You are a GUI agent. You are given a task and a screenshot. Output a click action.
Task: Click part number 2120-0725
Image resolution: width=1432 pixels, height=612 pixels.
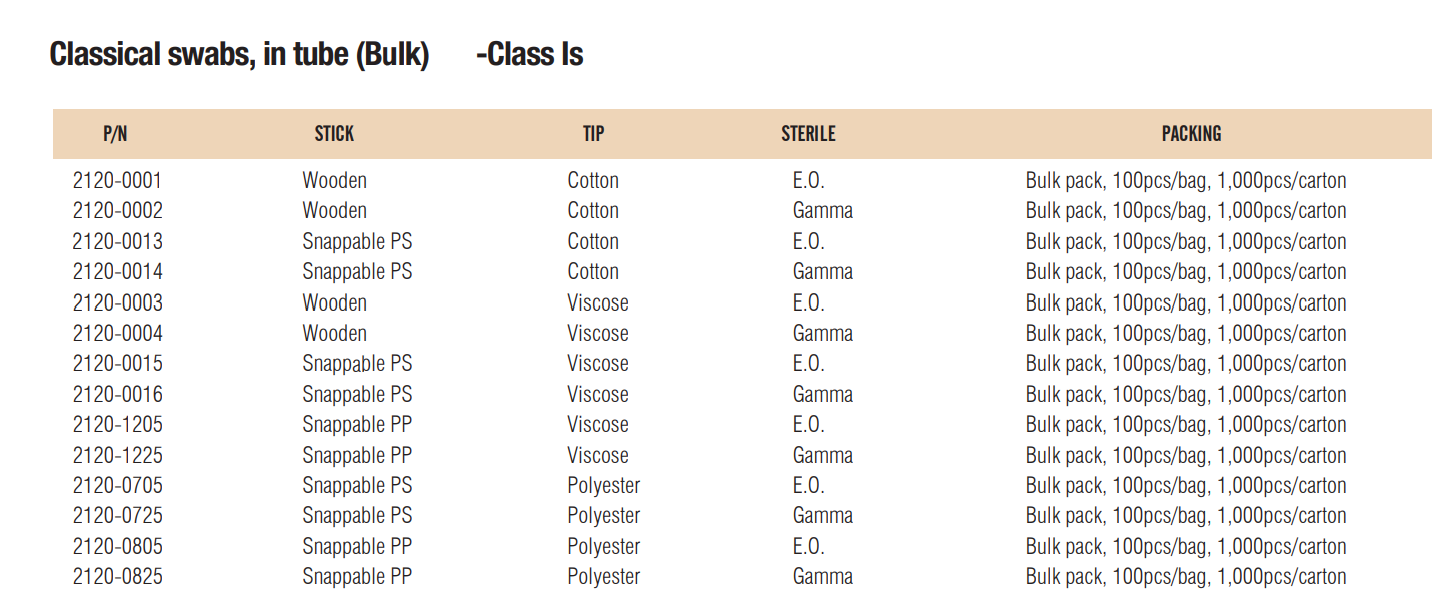click(x=117, y=516)
